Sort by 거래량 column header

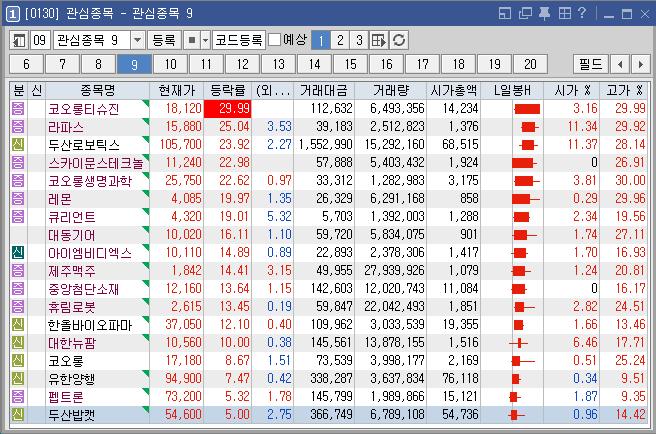pos(391,90)
